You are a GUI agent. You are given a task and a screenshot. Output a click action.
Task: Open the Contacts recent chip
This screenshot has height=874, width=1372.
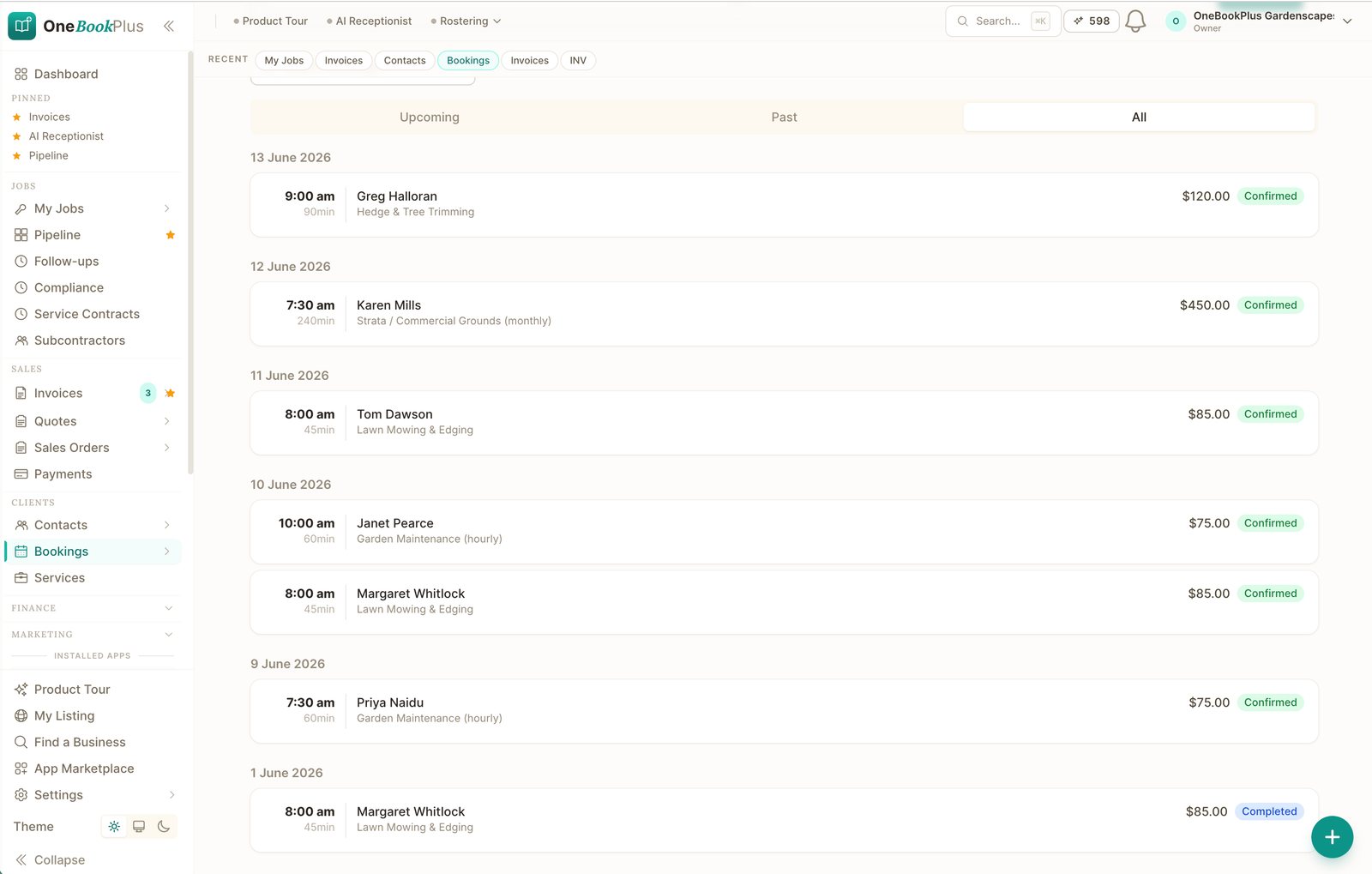click(405, 61)
